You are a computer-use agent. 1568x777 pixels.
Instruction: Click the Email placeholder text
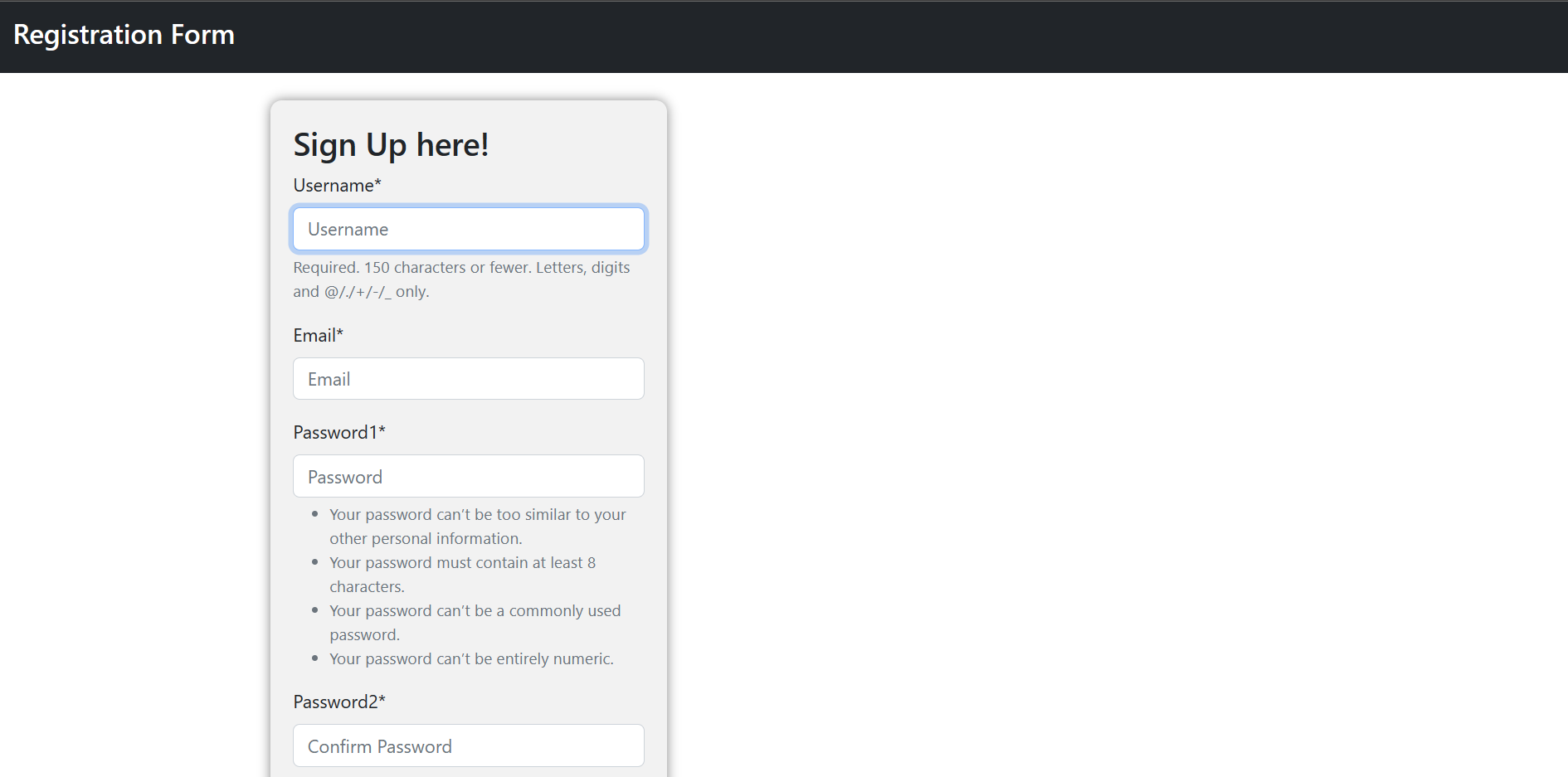329,378
